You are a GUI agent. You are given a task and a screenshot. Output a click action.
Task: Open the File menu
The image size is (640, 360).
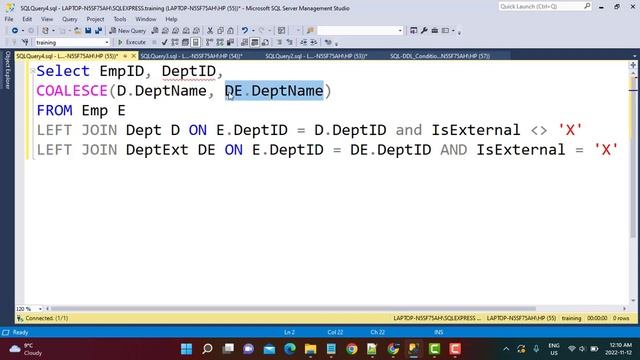[x=9, y=19]
